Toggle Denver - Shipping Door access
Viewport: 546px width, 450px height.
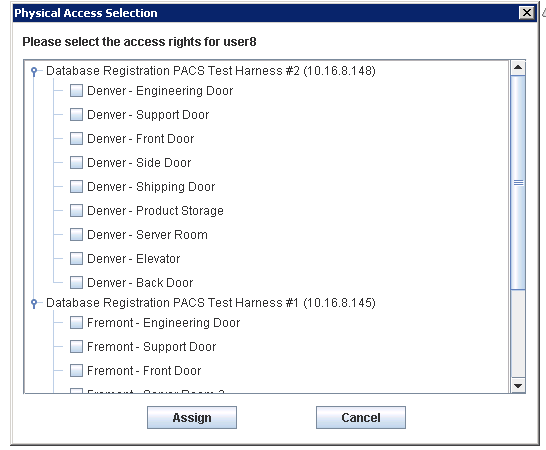pyautogui.click(x=76, y=187)
